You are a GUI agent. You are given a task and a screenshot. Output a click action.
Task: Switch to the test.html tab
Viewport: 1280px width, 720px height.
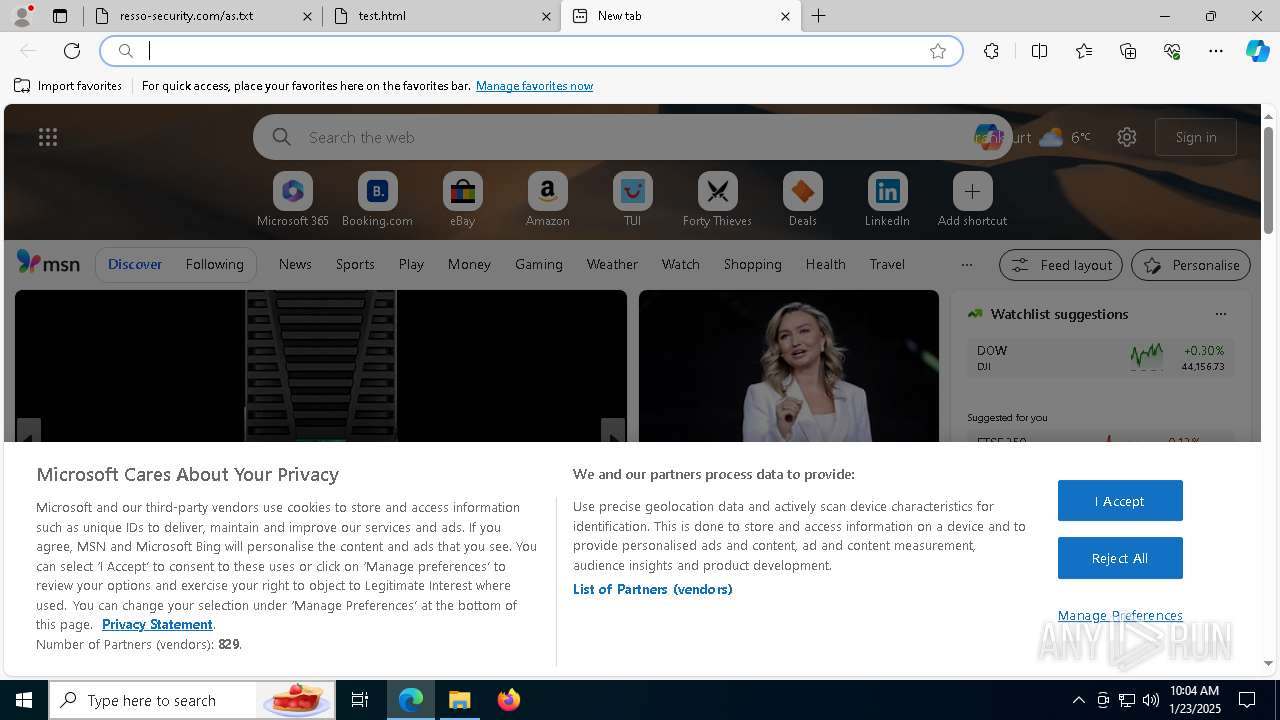click(x=441, y=16)
